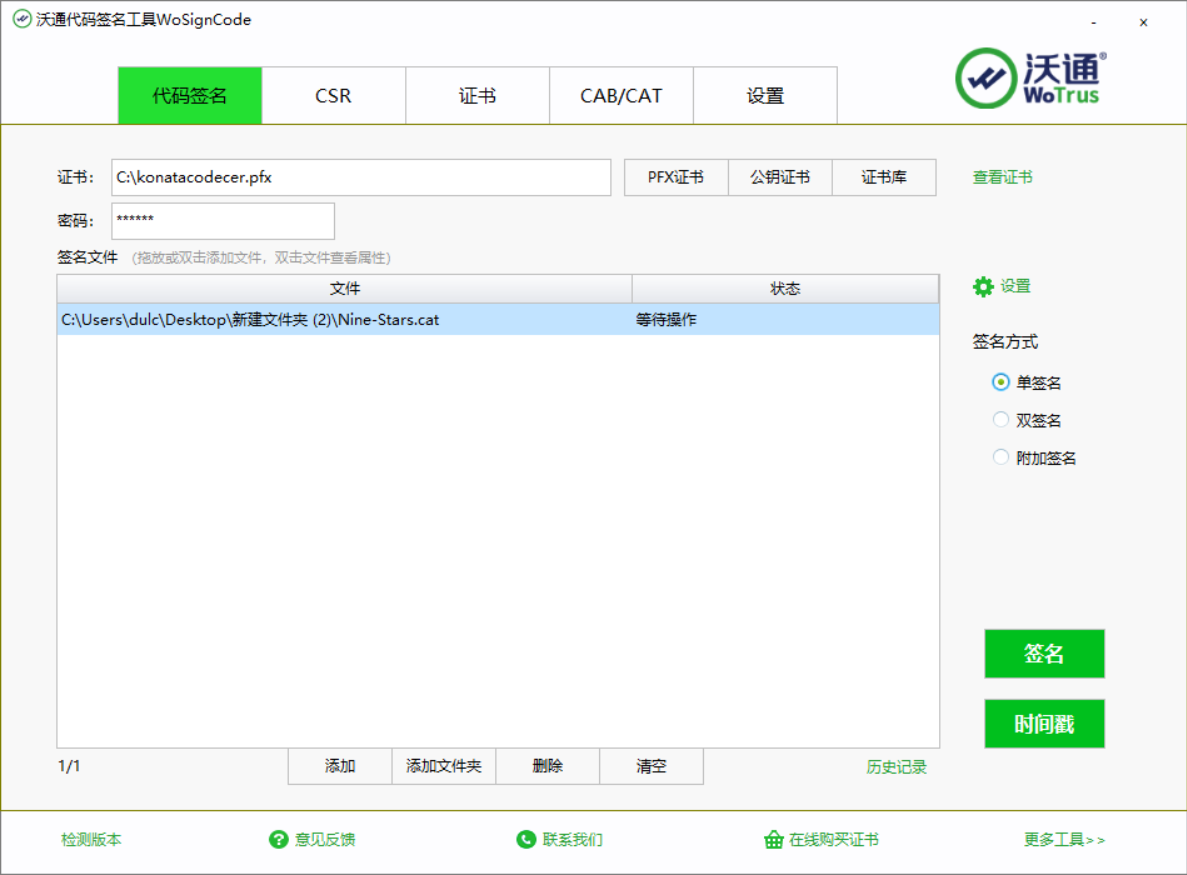This screenshot has height=875, width=1187.
Task: Minimize the WoSignCode window
Action: pyautogui.click(x=1093, y=23)
